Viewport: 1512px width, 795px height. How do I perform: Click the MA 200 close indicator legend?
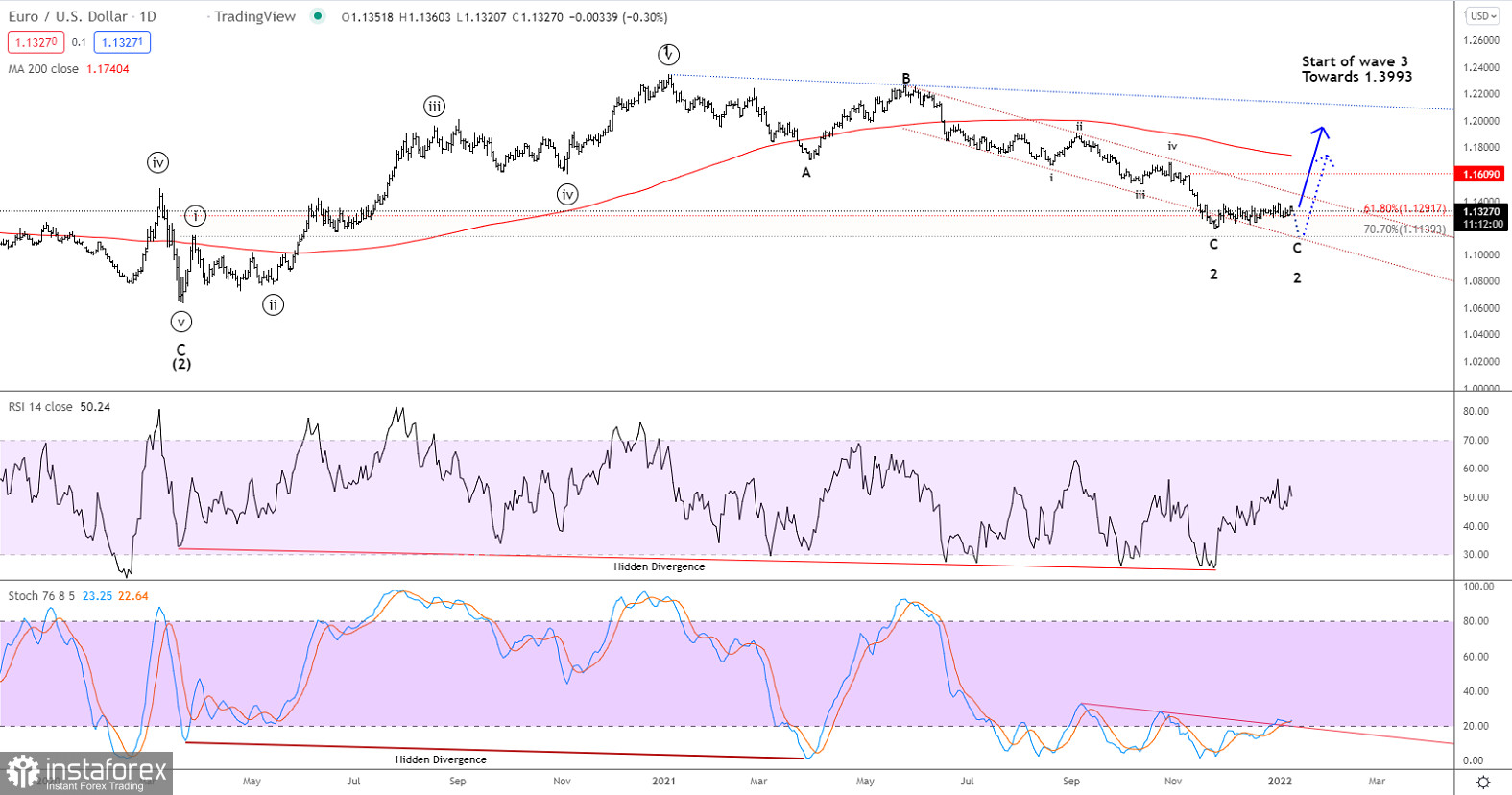[x=43, y=69]
